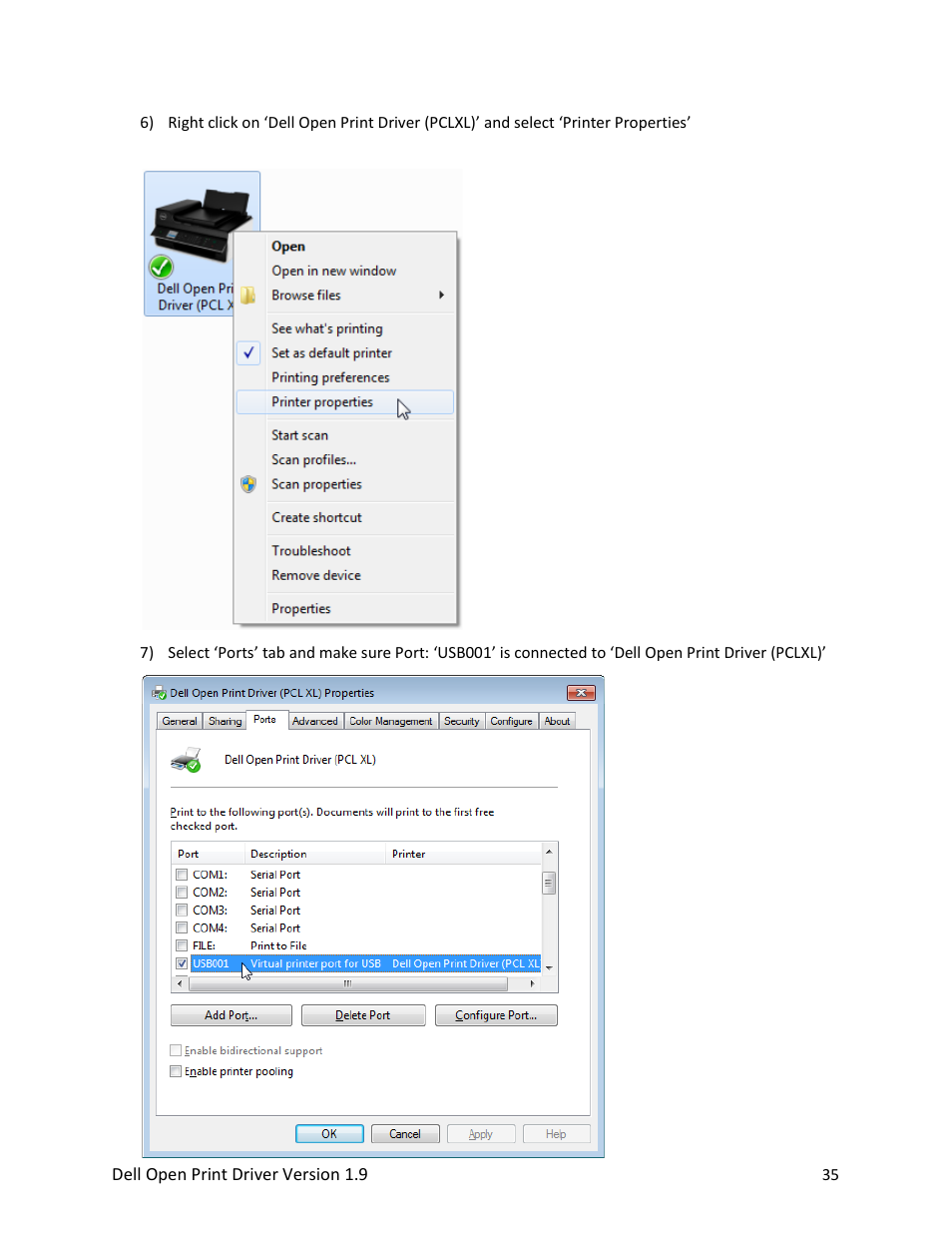Check the FILE: port checkbox
The width and height of the screenshot is (952, 1233).
182,945
